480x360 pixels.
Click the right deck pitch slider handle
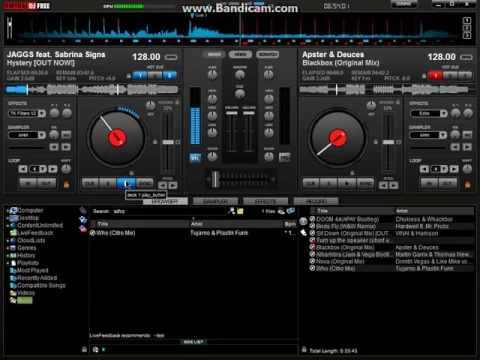click(x=388, y=142)
